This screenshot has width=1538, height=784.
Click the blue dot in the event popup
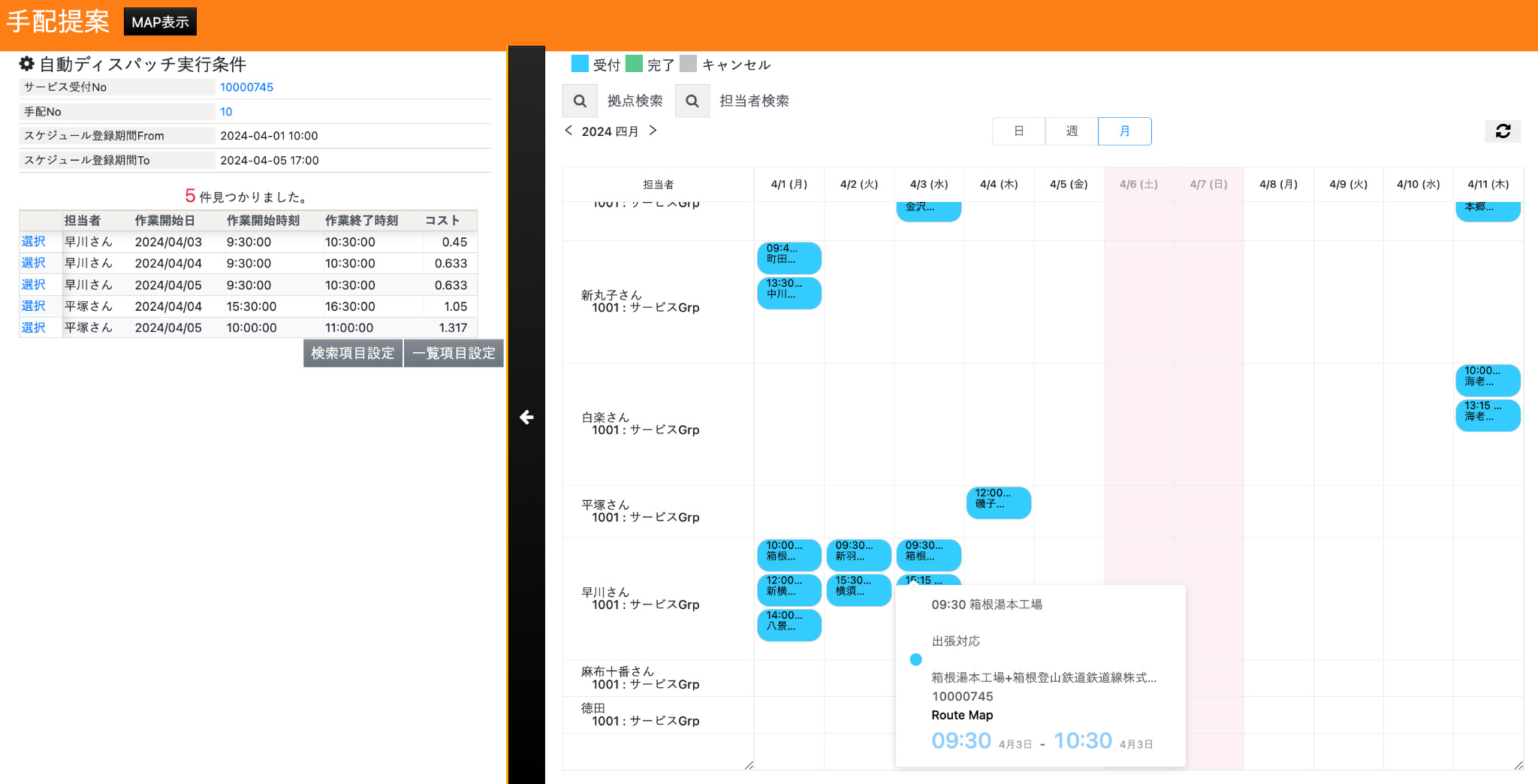[x=915, y=659]
